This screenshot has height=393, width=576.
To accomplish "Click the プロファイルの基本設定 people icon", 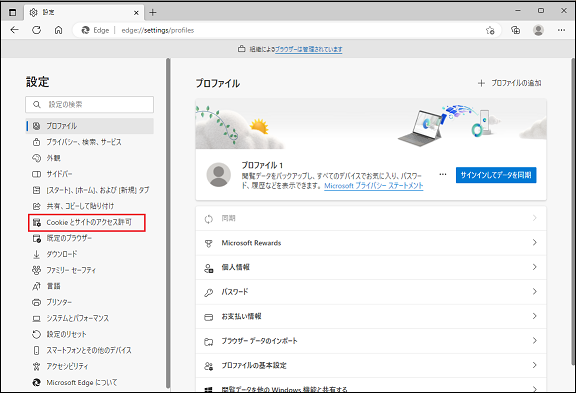I will pos(209,366).
